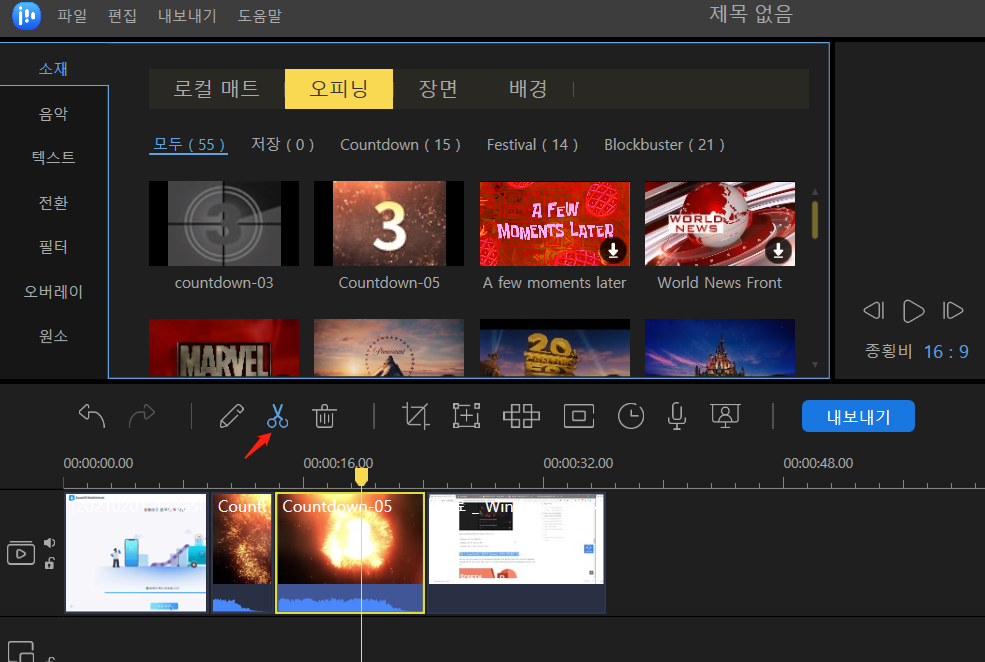
Task: Open the Crop tool
Action: [x=416, y=416]
